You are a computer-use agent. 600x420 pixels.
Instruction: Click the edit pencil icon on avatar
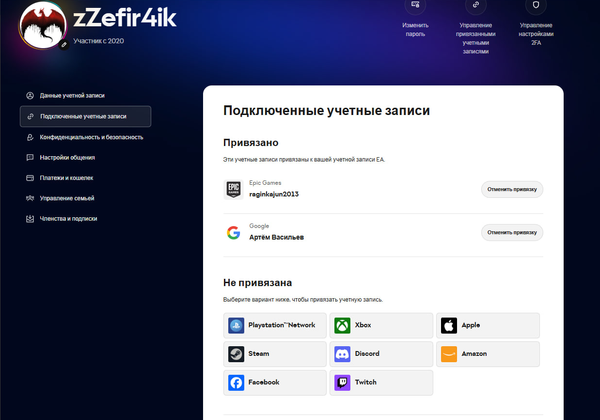point(64,45)
